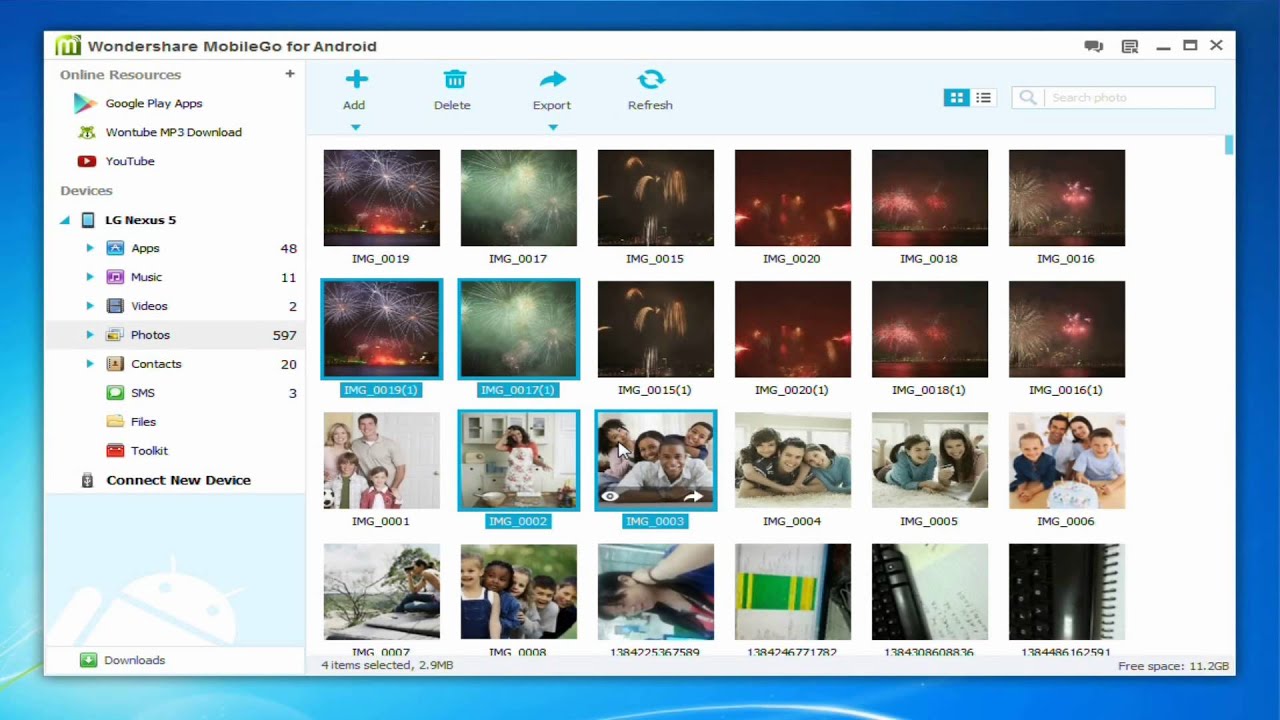Switch to grid view
The width and height of the screenshot is (1280, 720).
pyautogui.click(x=957, y=98)
